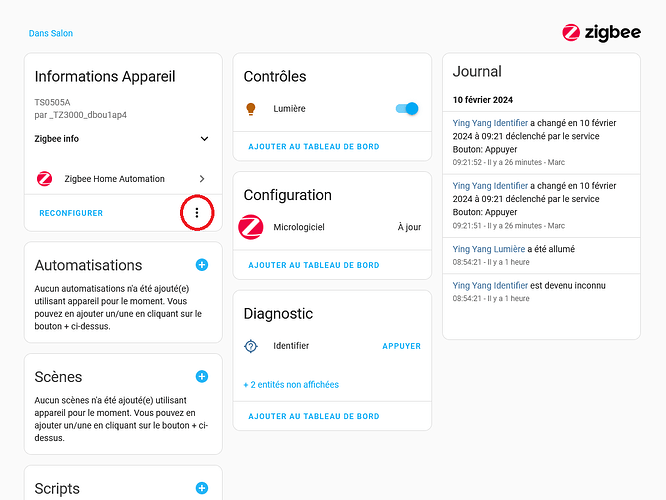Add Contrôles card to tableau de bord

tap(314, 147)
